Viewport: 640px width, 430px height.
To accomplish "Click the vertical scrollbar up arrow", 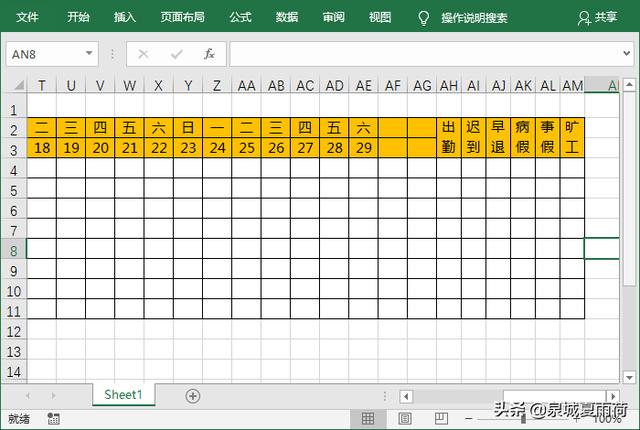I will (629, 85).
